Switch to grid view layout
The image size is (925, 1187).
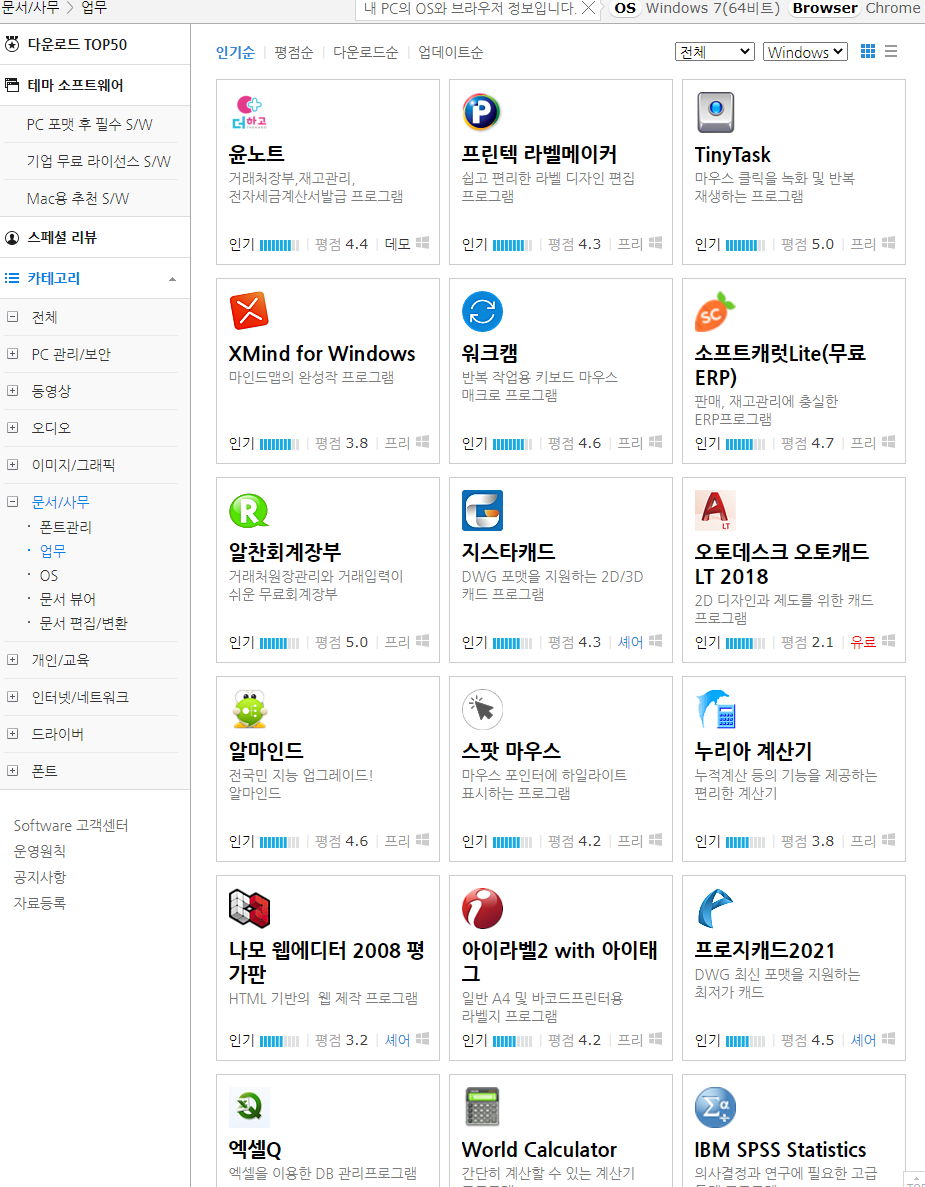tap(867, 51)
